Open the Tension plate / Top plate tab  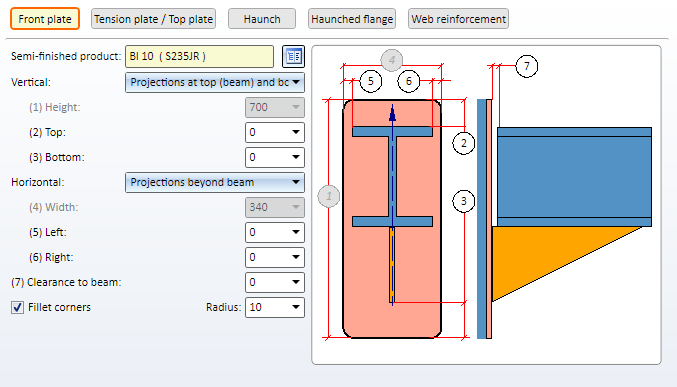(153, 19)
